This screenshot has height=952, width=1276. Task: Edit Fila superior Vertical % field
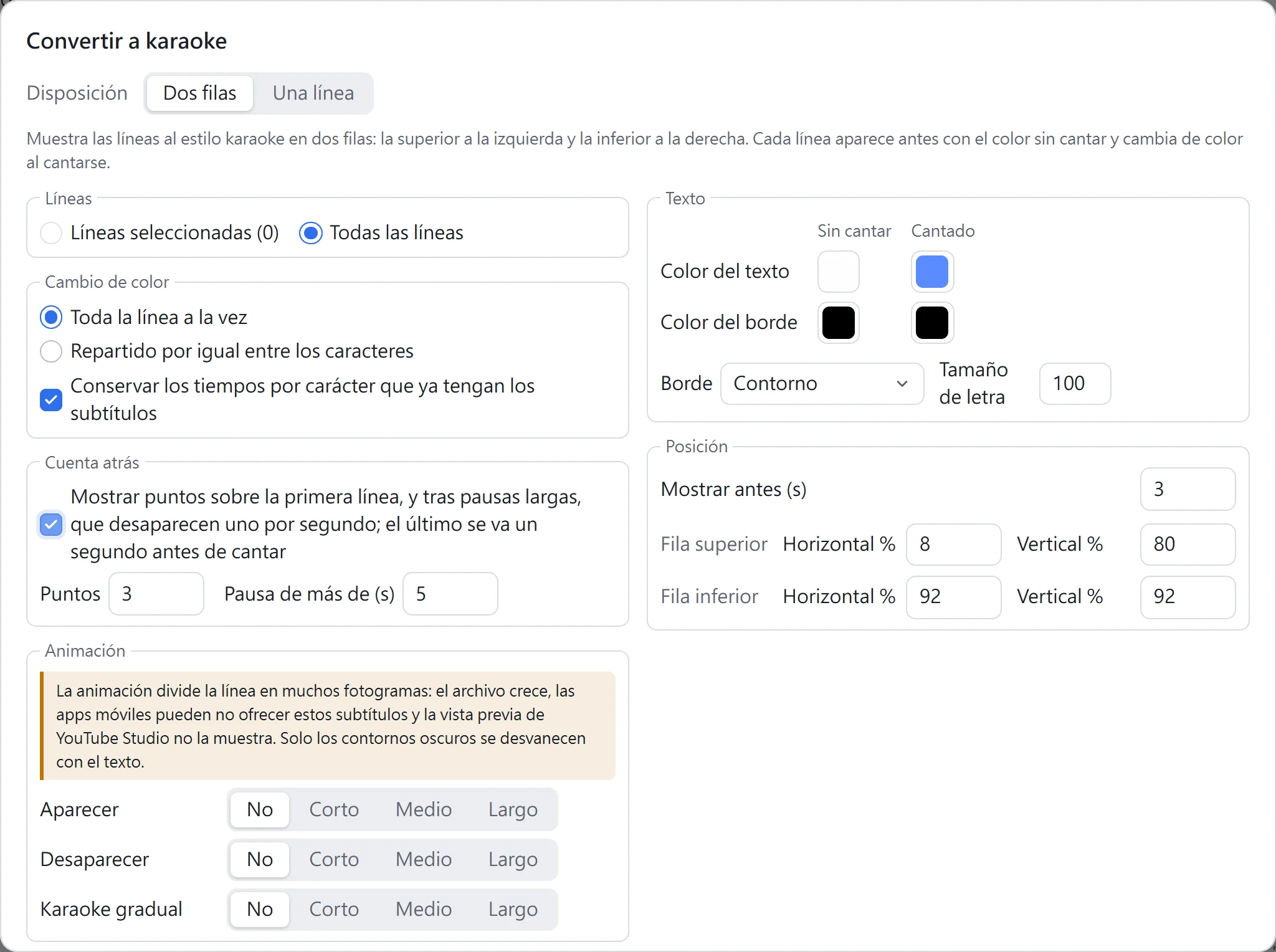tap(1188, 545)
